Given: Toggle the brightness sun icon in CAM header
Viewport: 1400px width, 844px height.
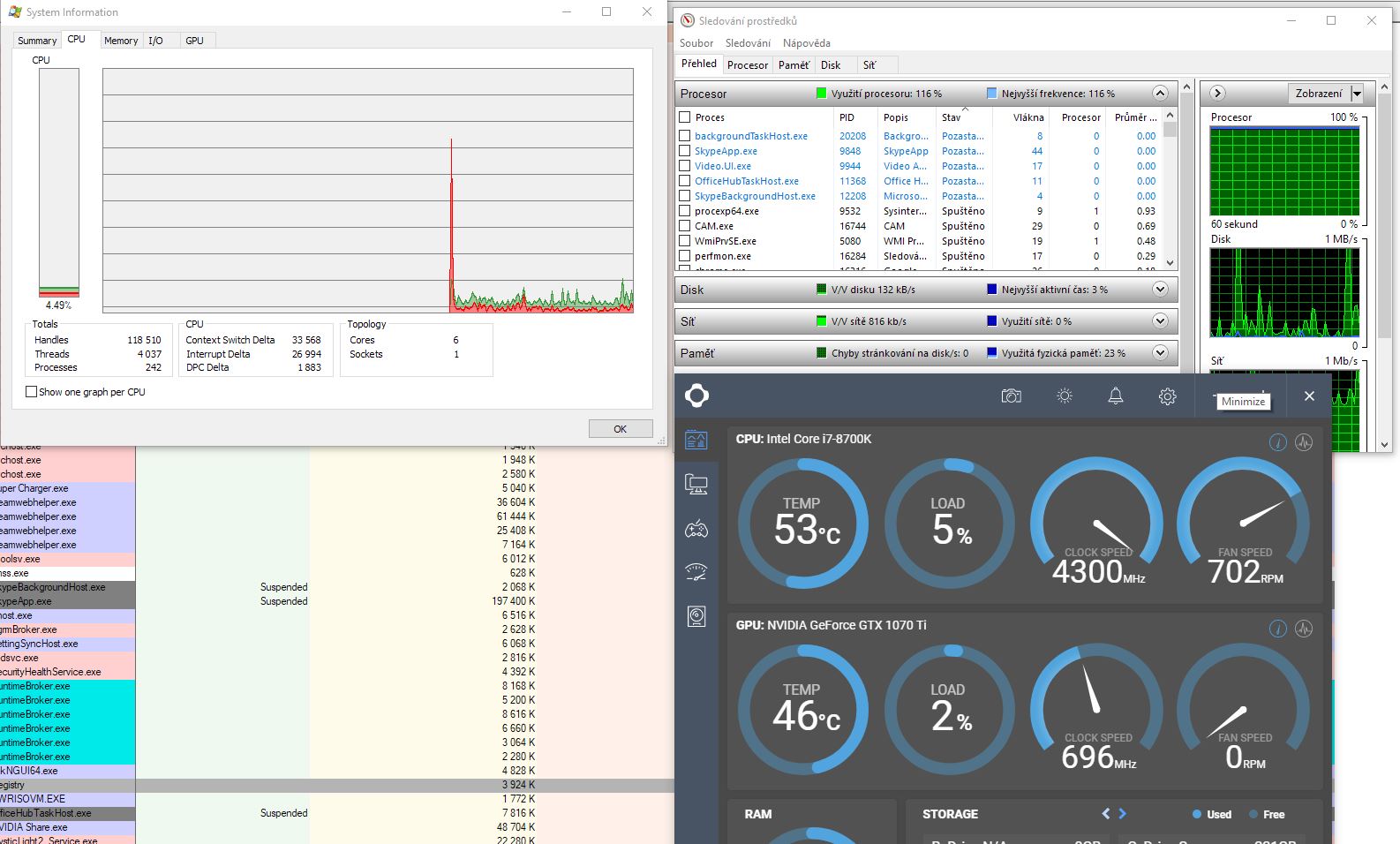Looking at the screenshot, I should click(x=1065, y=396).
